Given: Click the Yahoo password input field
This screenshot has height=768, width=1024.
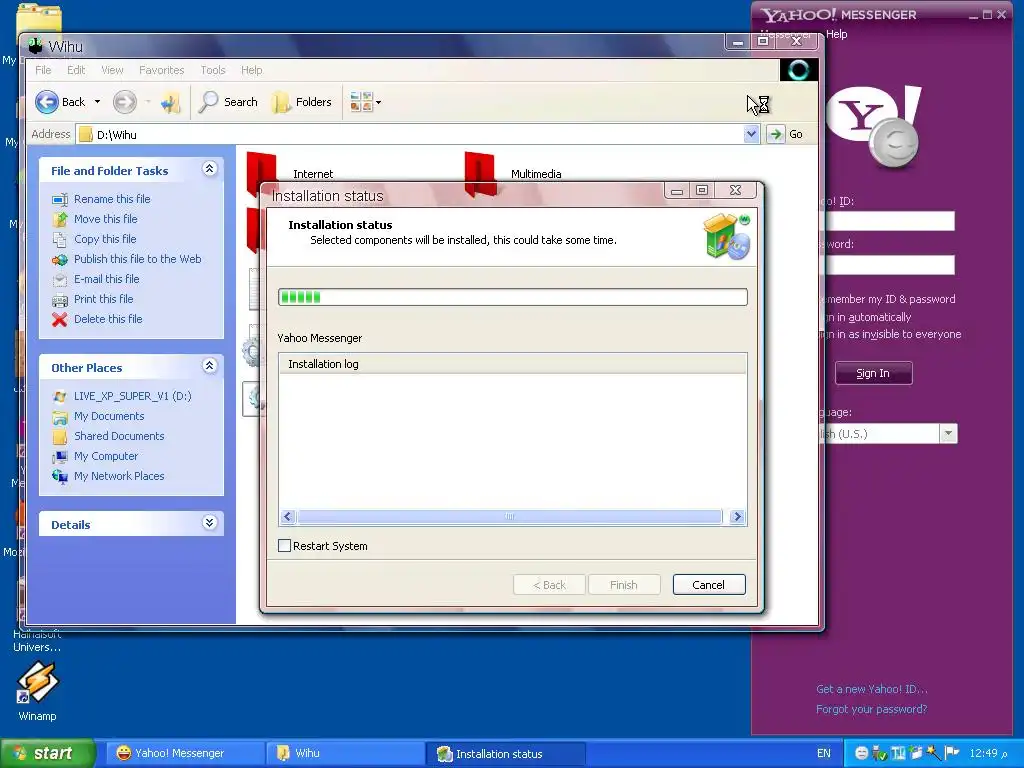Looking at the screenshot, I should coord(889,264).
